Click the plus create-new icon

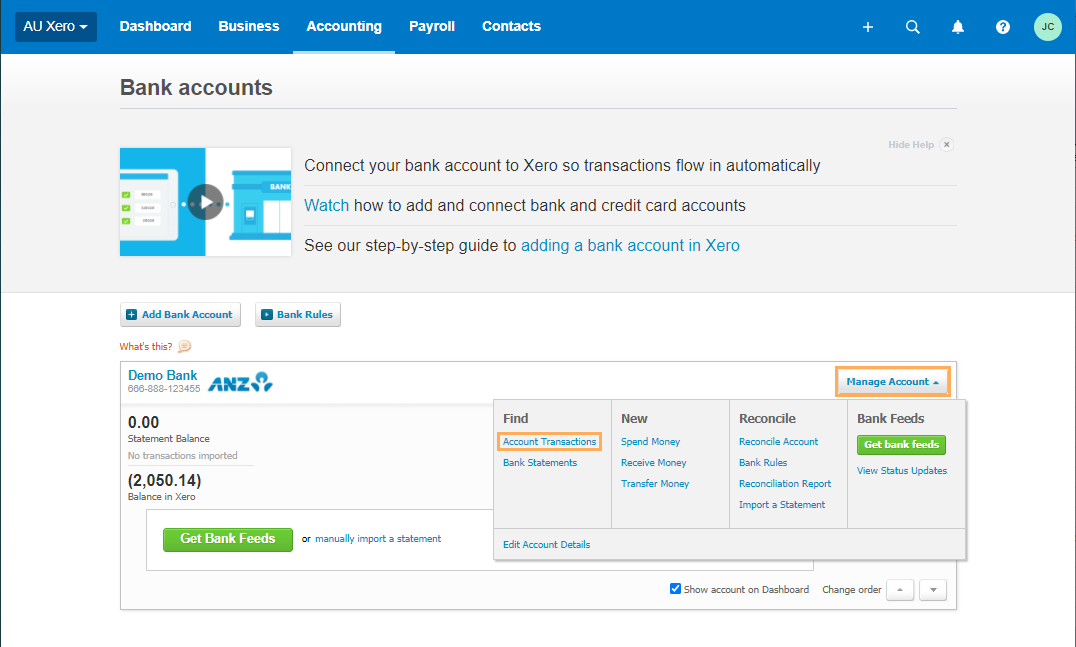(x=867, y=27)
